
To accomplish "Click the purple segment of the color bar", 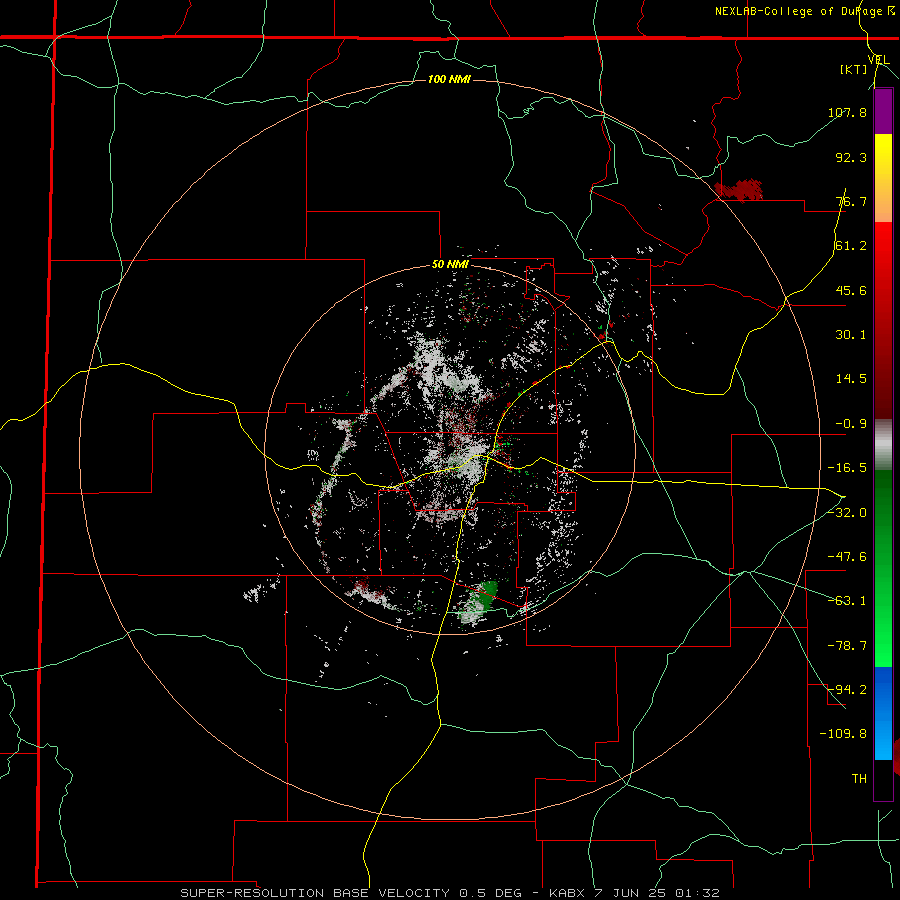I will (883, 111).
